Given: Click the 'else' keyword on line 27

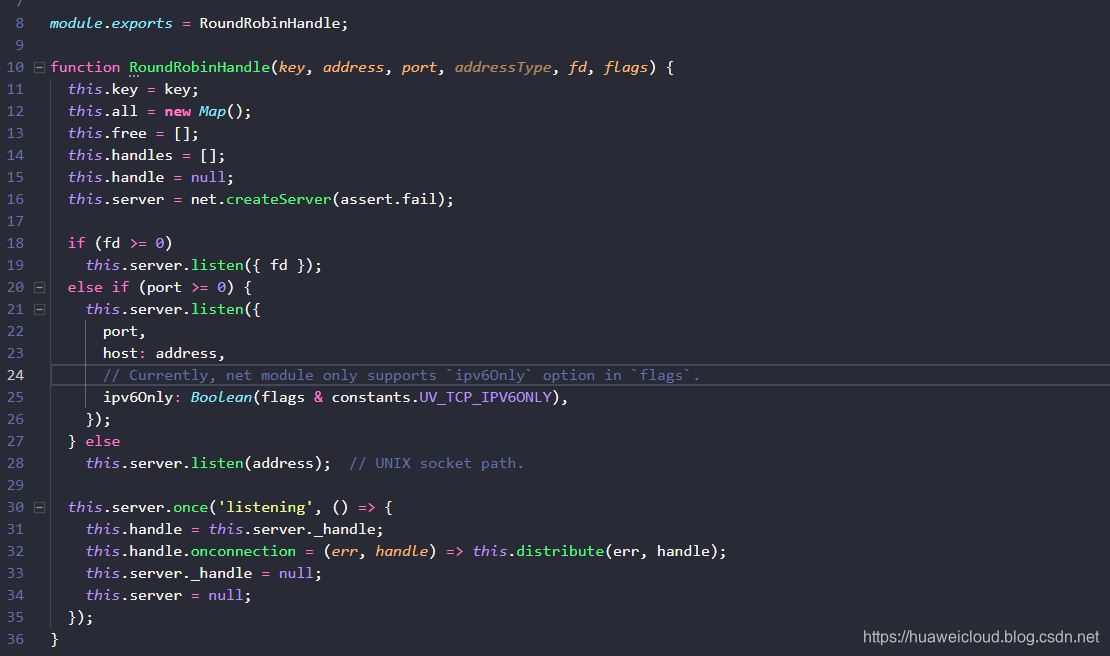Looking at the screenshot, I should point(103,441).
